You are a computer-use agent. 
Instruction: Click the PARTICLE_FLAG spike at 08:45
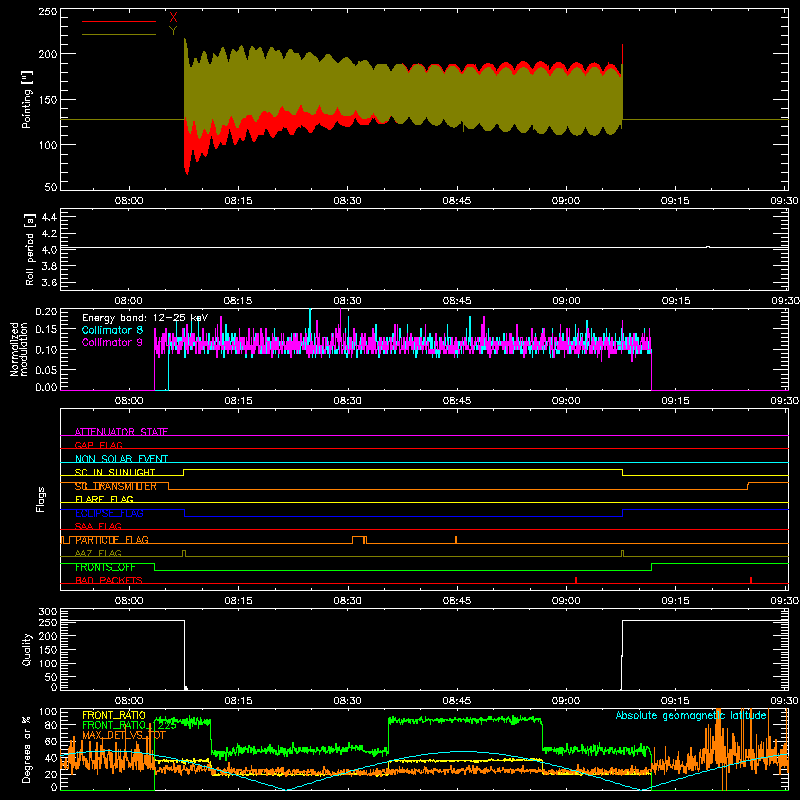(x=456, y=540)
